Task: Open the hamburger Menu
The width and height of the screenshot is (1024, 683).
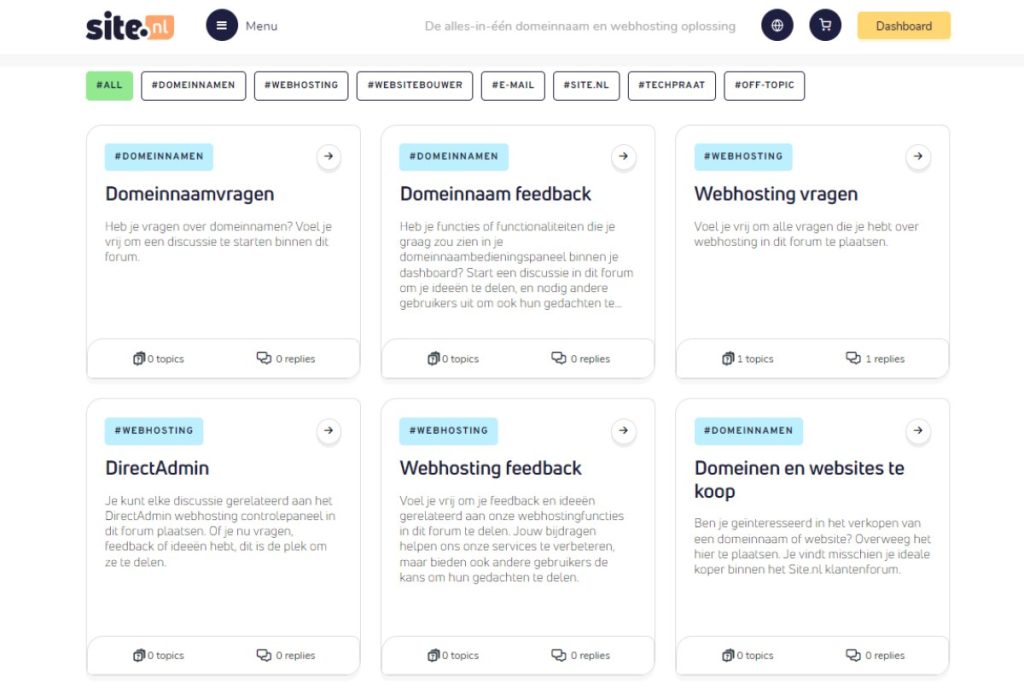Action: tap(222, 24)
